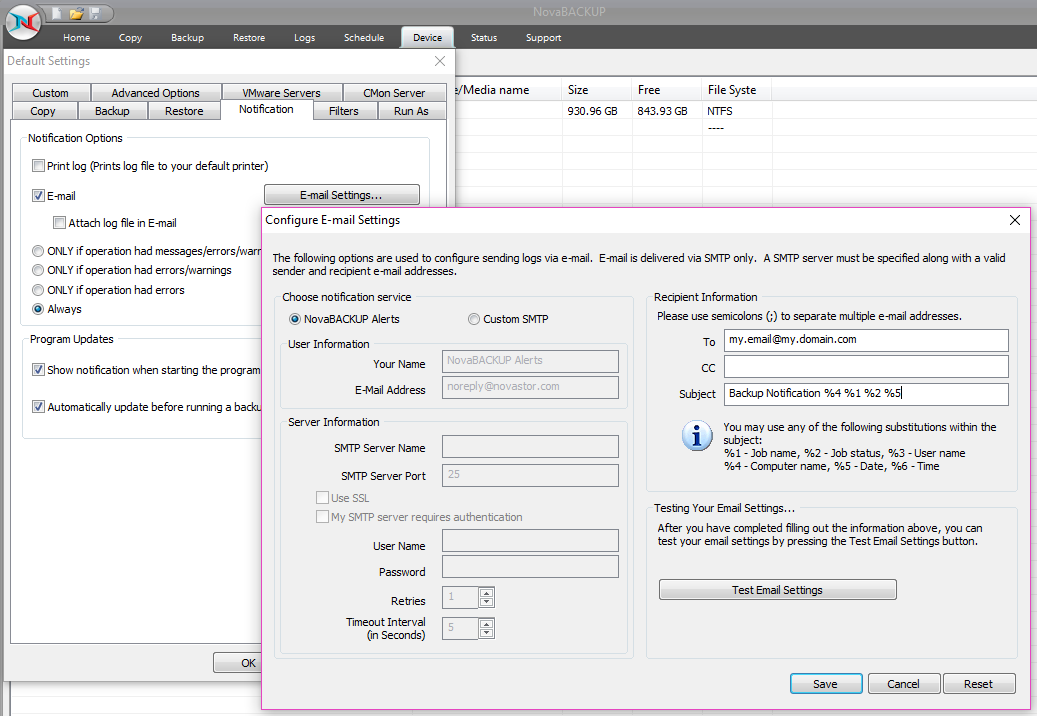Select ONLY if operation had messages/errors/warnings radio
This screenshot has height=716, width=1037.
point(38,251)
